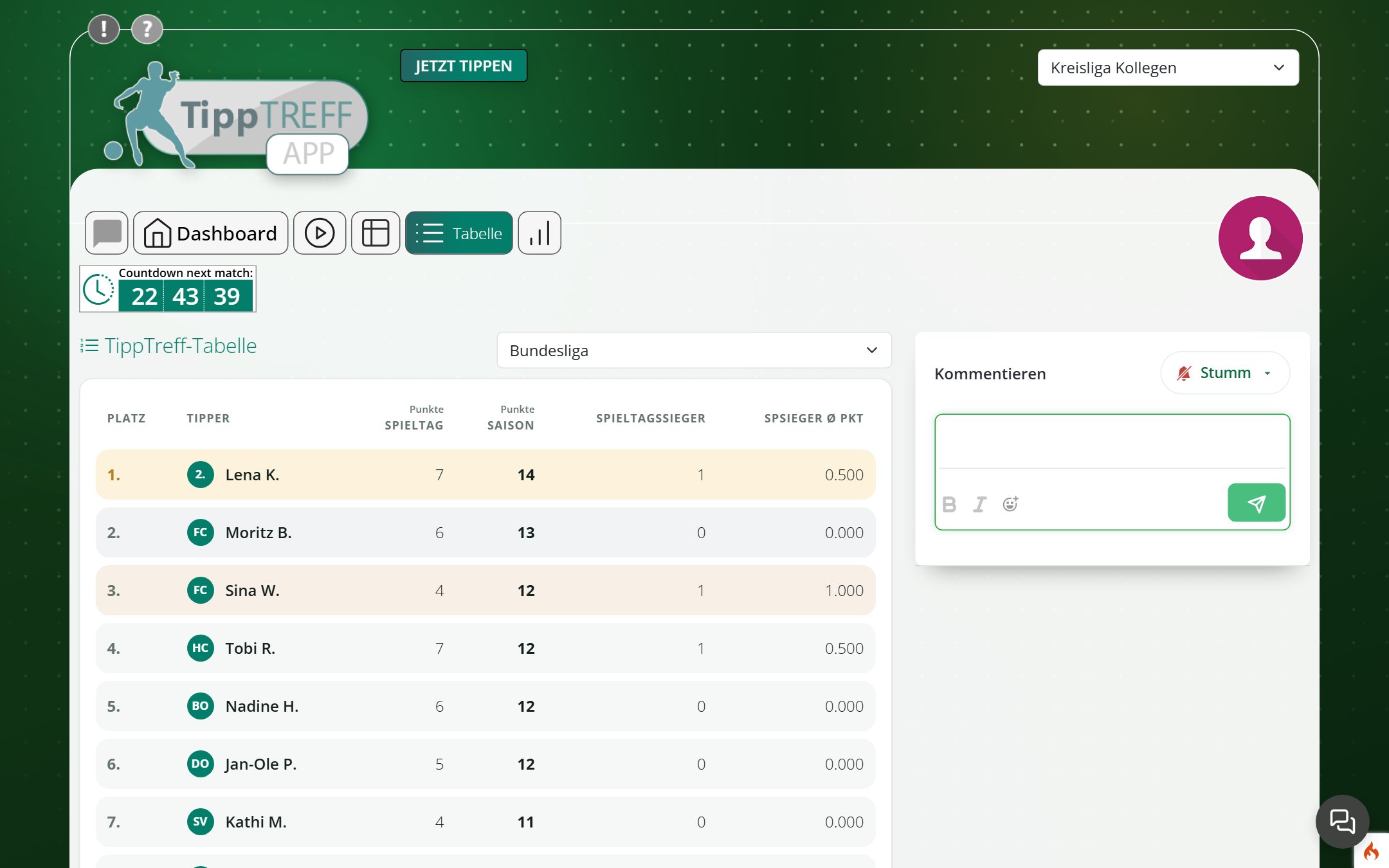This screenshot has height=868, width=1389.
Task: Sort by the TIPPER column header
Action: 208,418
